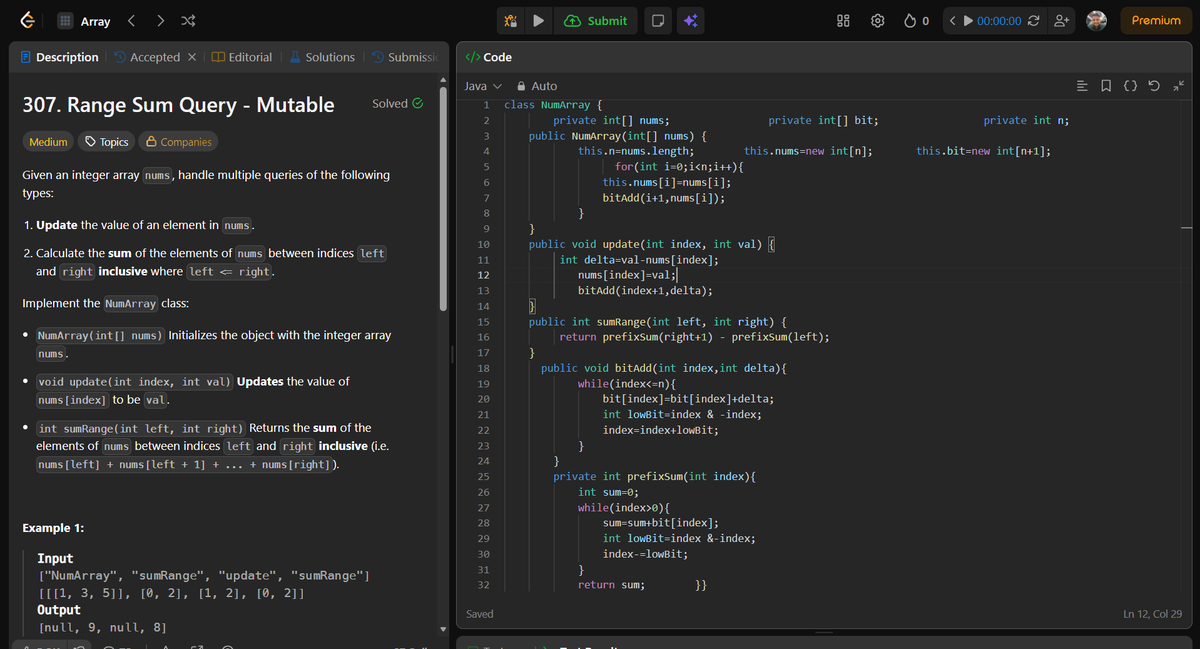Open the layout grid icon
Viewport: 1200px width, 649px height.
tap(843, 21)
